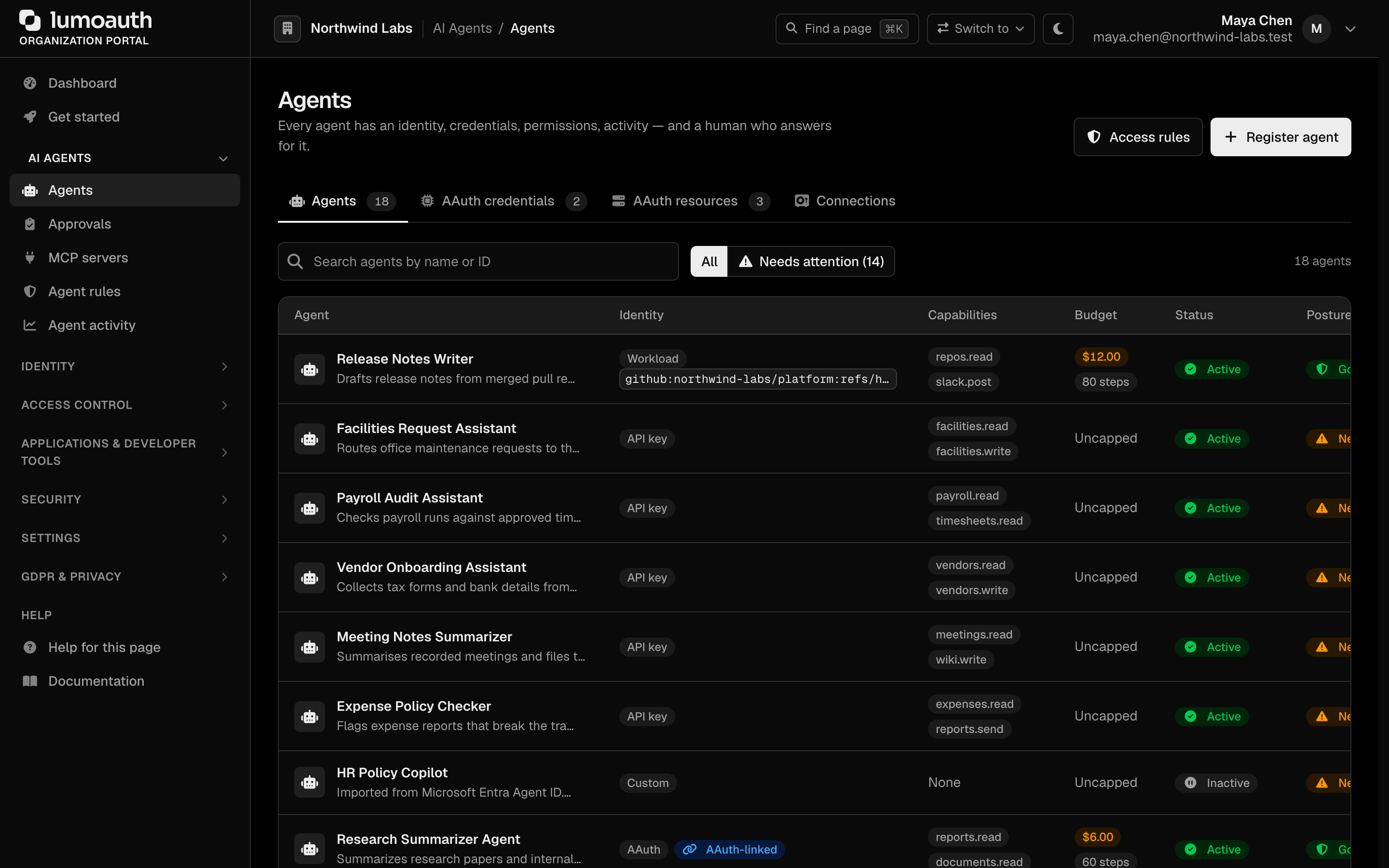This screenshot has height=868, width=1389.
Task: Expand the IDENTITY section
Action: pyautogui.click(x=124, y=366)
